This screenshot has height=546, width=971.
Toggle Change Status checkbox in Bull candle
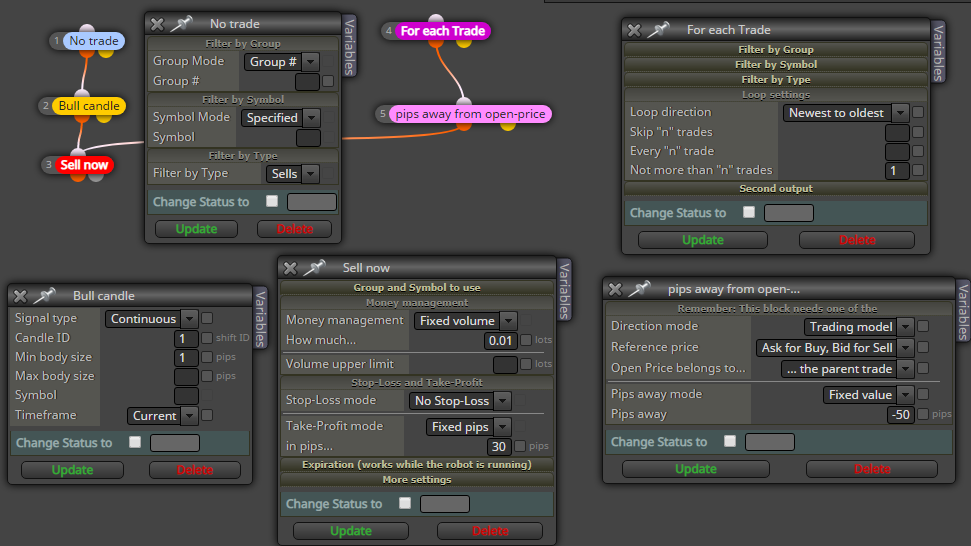tap(135, 442)
